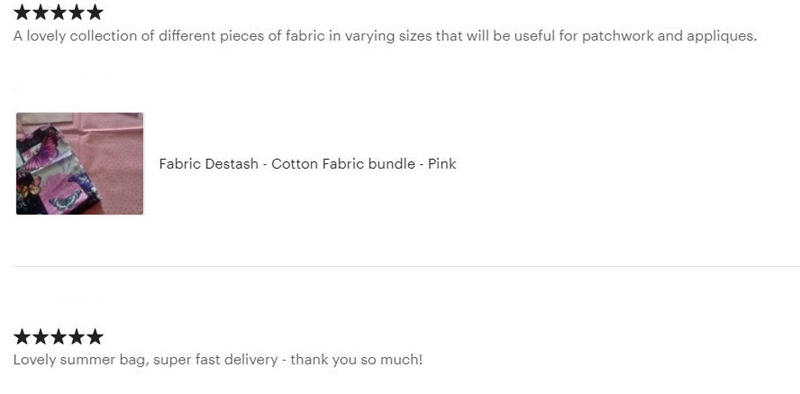Click the review text about a lovely collection

(385, 36)
